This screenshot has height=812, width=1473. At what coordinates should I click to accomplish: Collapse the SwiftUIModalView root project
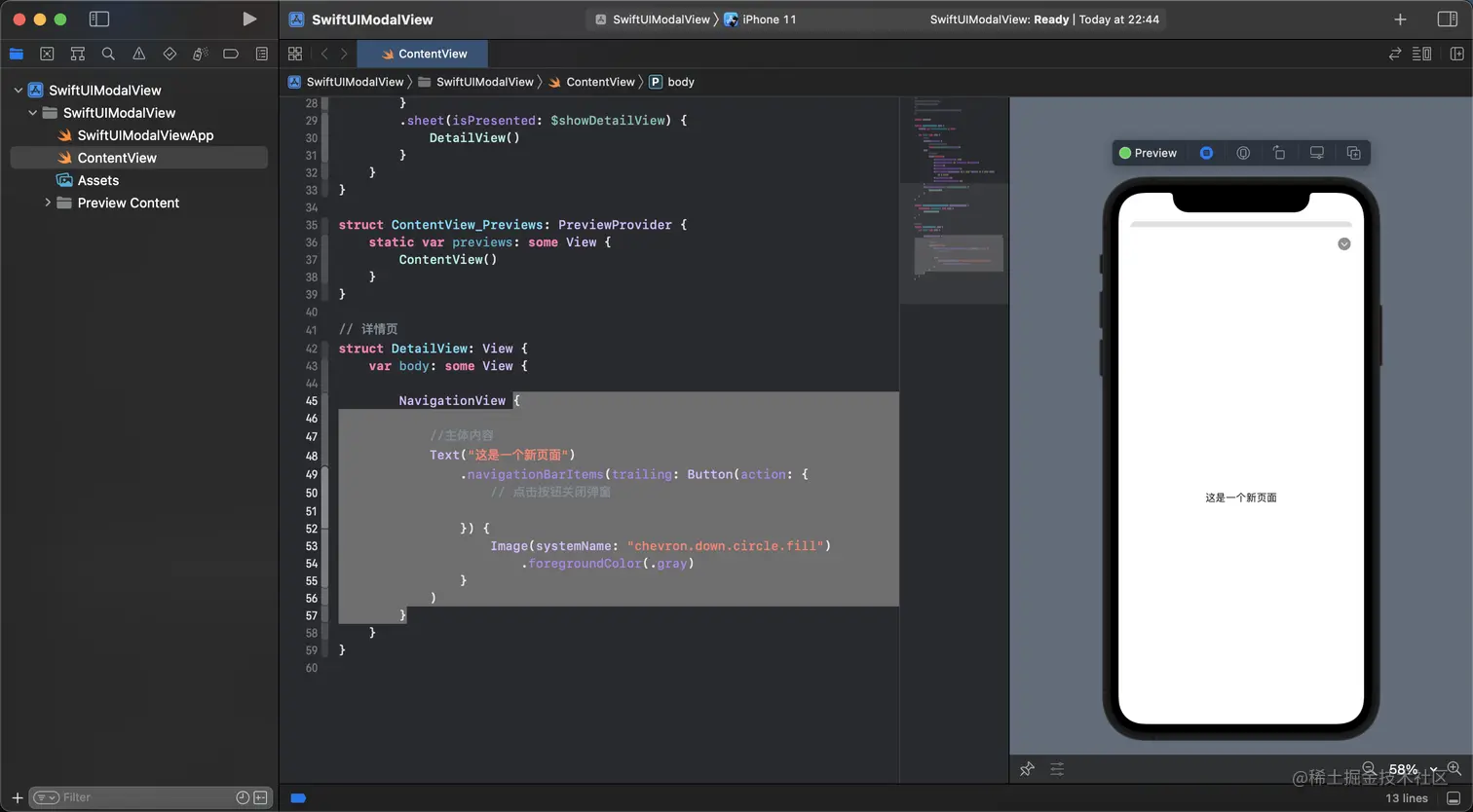click(18, 90)
